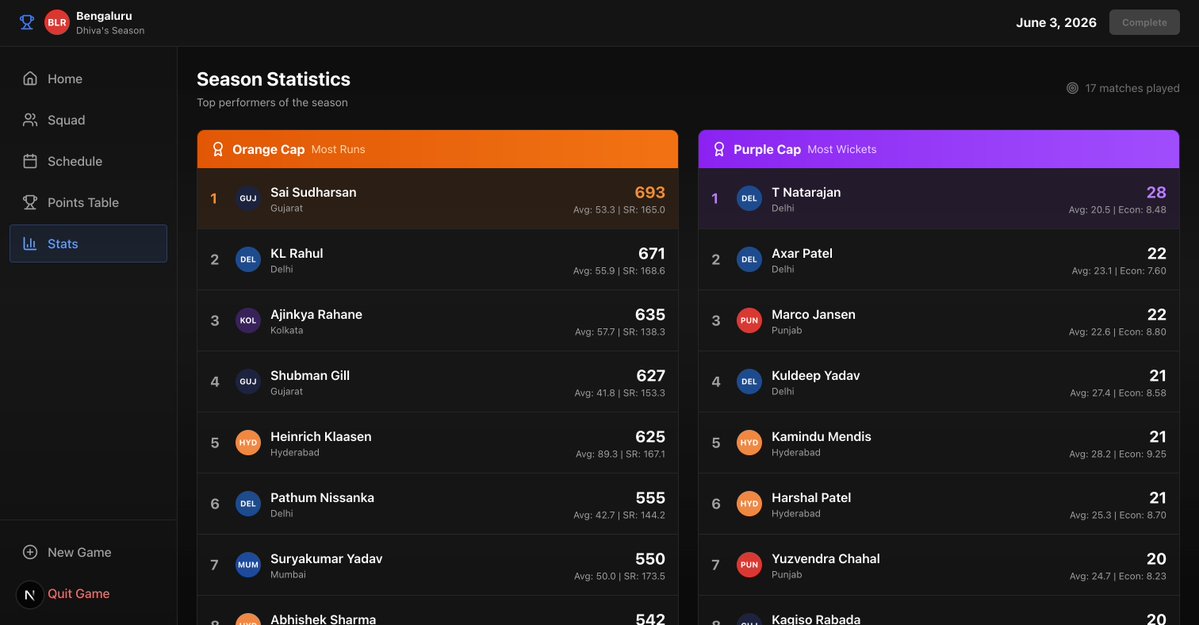Click the Stats bar chart icon
This screenshot has width=1199, height=625.
[x=30, y=243]
